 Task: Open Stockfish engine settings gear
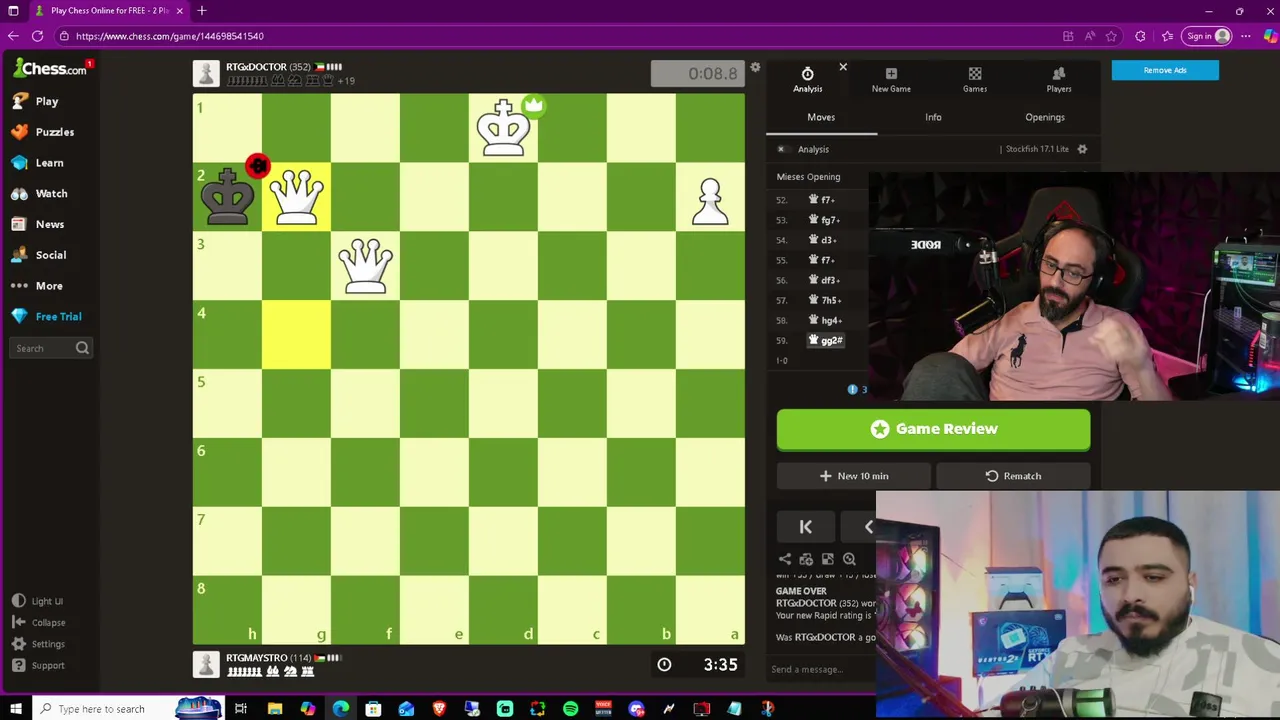coord(1082,149)
